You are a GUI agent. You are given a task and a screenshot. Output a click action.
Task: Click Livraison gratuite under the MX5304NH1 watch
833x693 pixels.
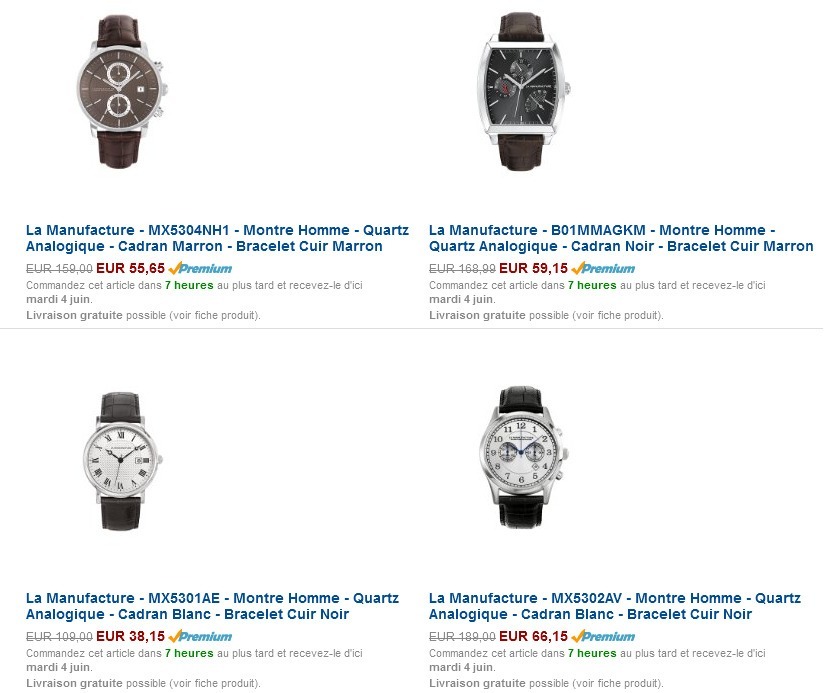[74, 315]
